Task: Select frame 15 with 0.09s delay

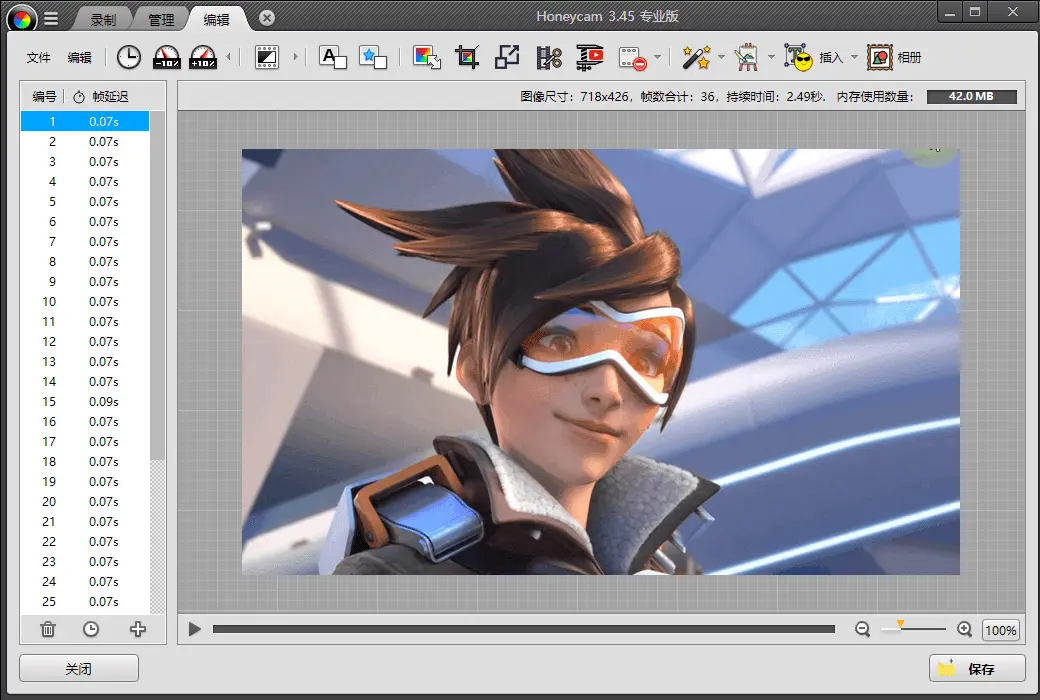Action: [85, 401]
